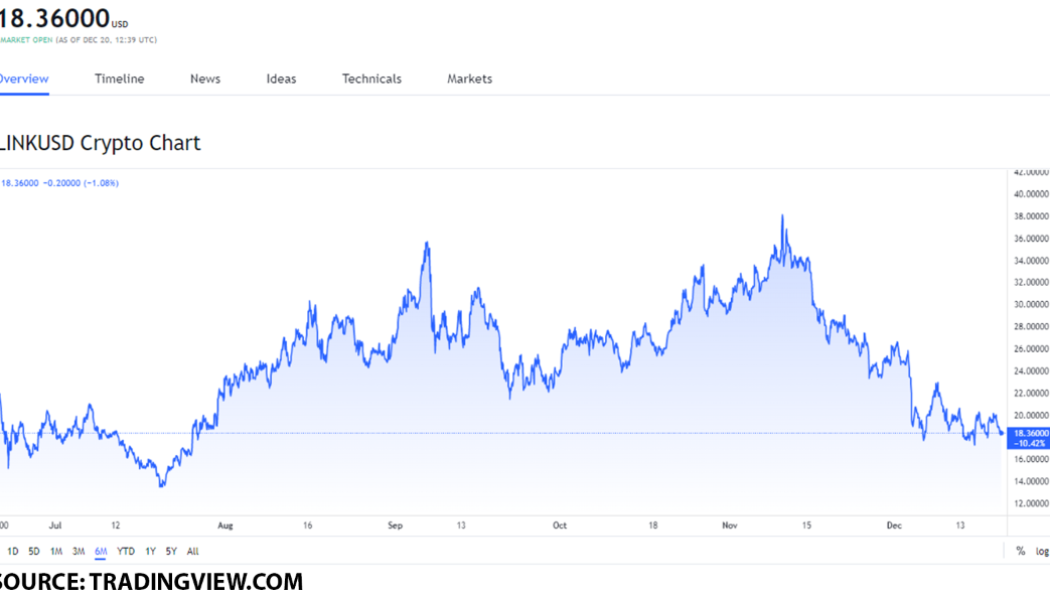Set chart range to 5D
1050x600 pixels.
coord(34,551)
